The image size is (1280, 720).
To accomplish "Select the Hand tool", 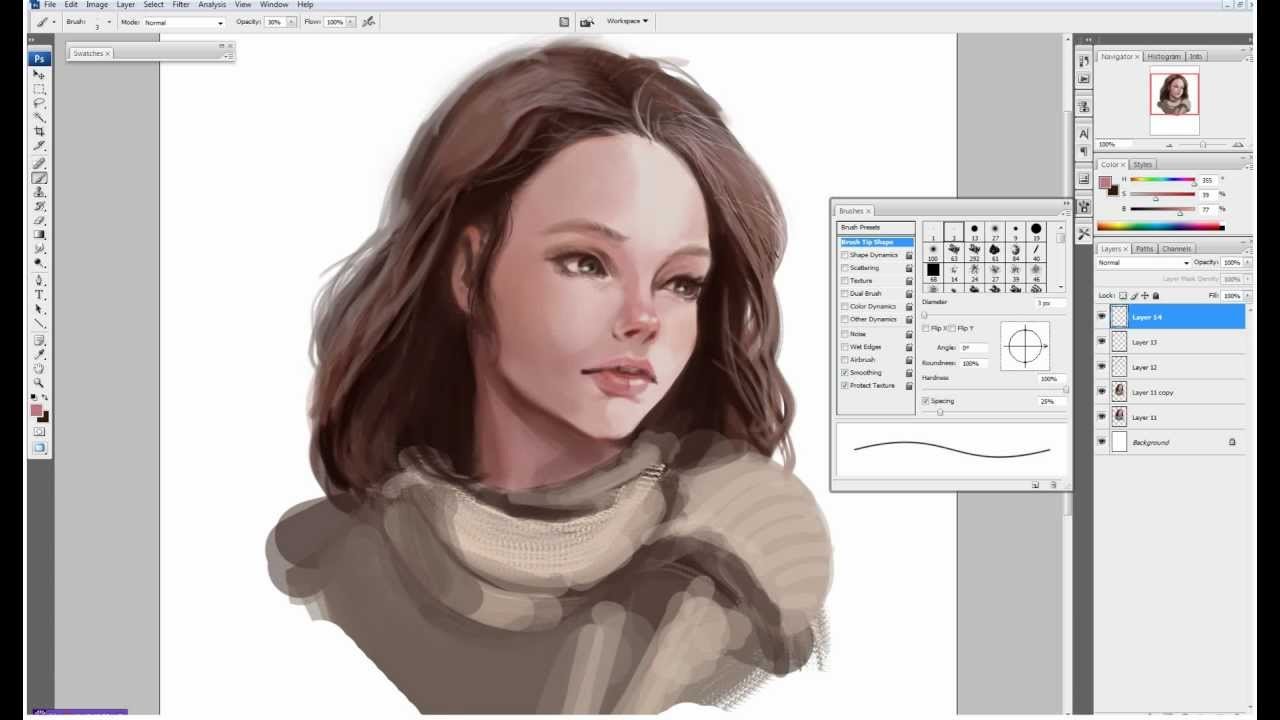I will (39, 369).
